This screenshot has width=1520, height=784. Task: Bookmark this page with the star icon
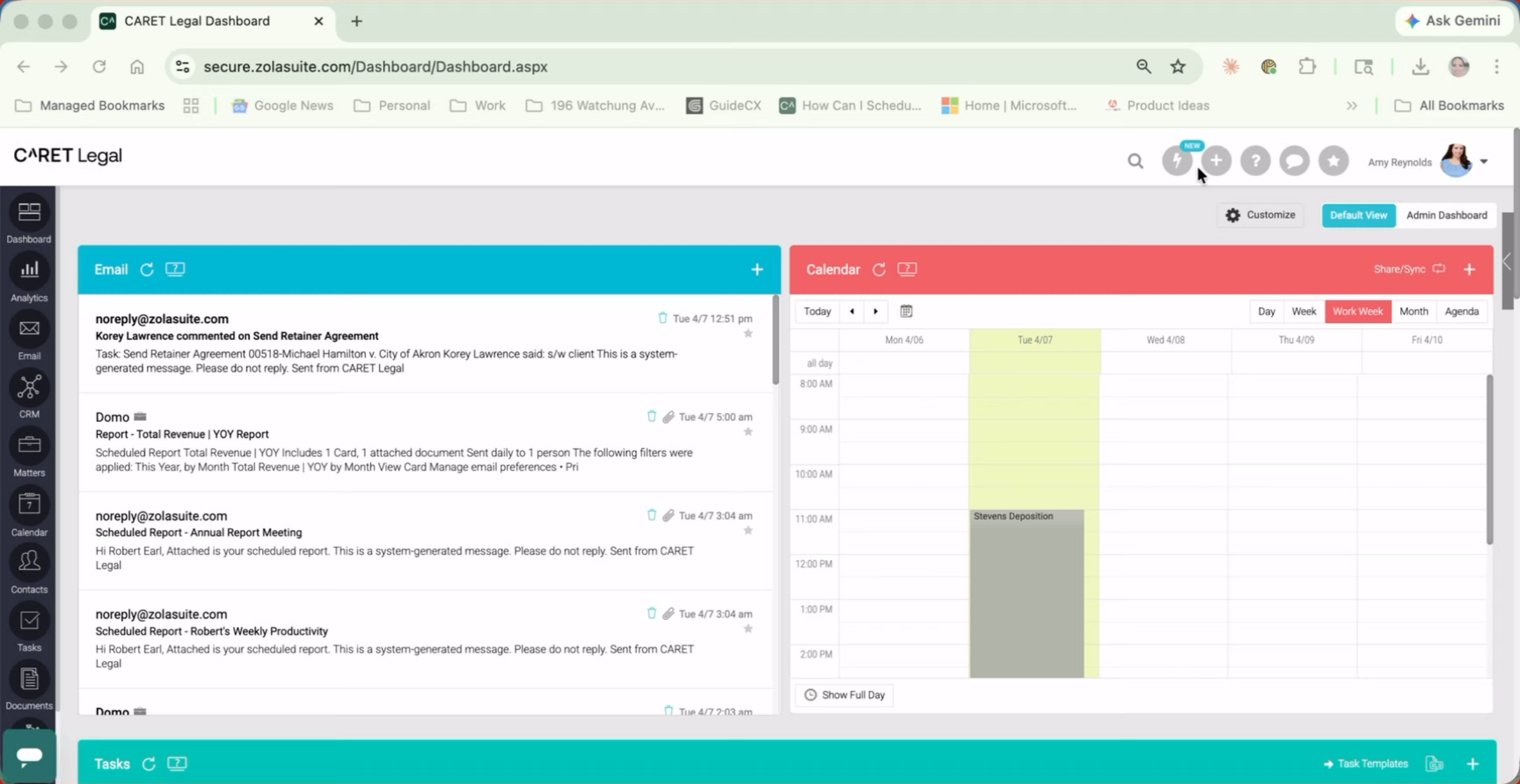[x=1177, y=66]
